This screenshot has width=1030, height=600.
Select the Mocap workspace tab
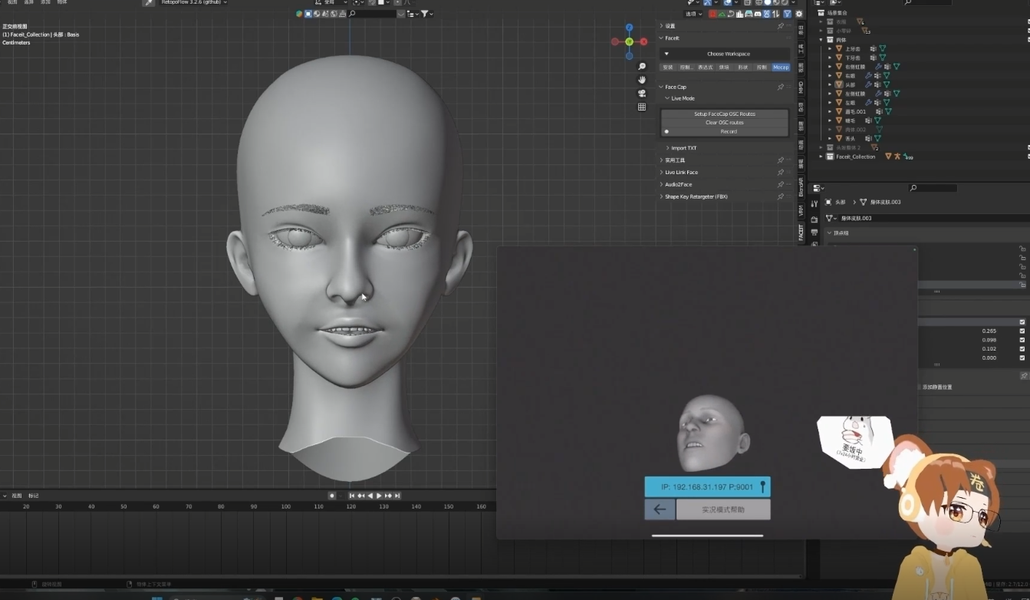[780, 68]
